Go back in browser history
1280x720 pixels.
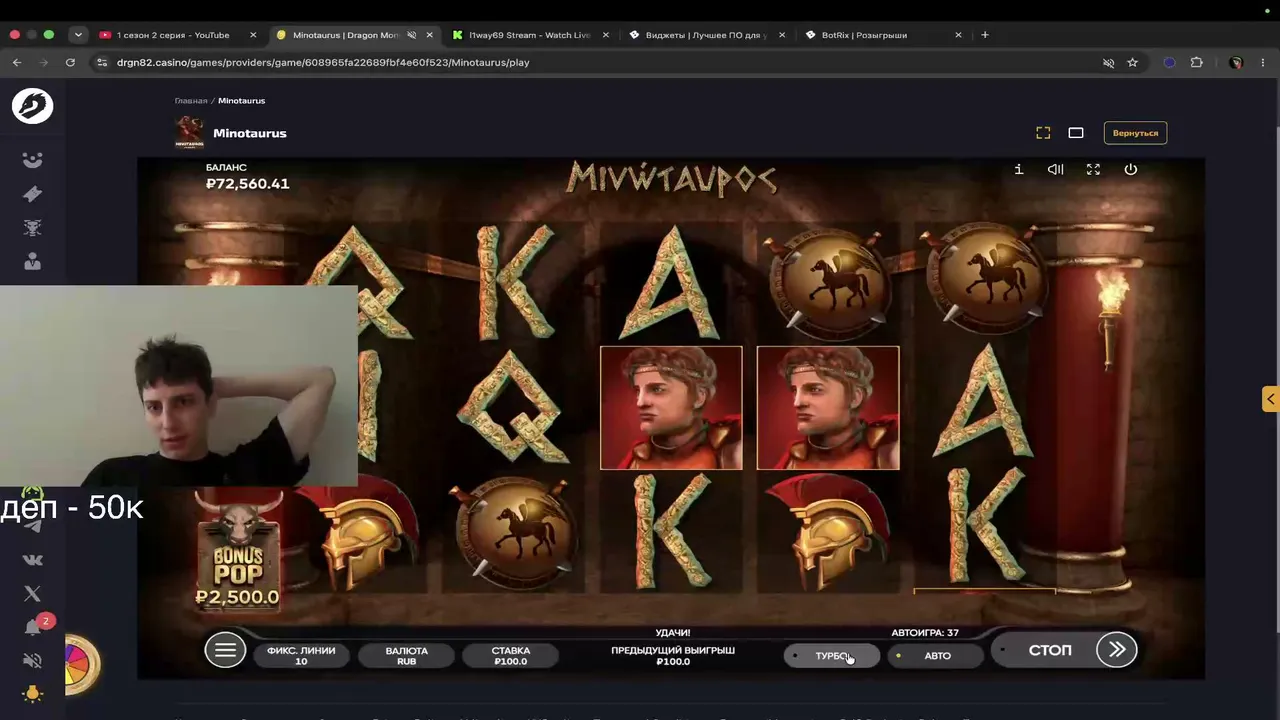(17, 62)
